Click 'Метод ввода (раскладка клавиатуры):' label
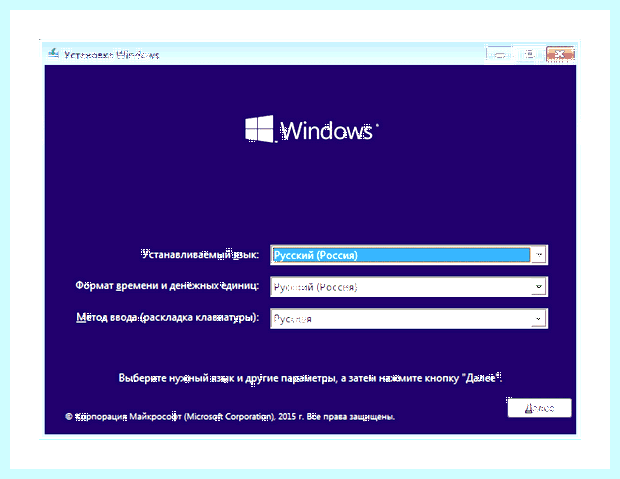Screen dimensions: 620x479 [x=168, y=318]
